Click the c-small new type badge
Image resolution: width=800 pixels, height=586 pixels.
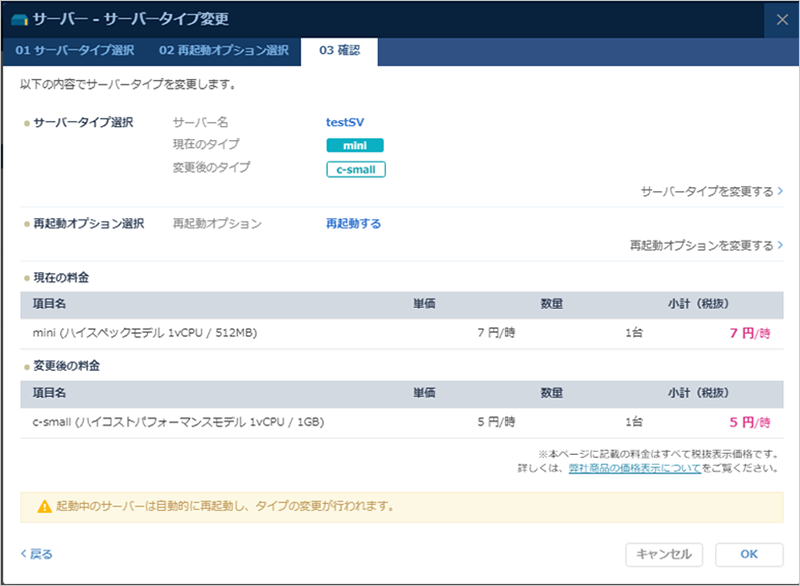(x=355, y=169)
